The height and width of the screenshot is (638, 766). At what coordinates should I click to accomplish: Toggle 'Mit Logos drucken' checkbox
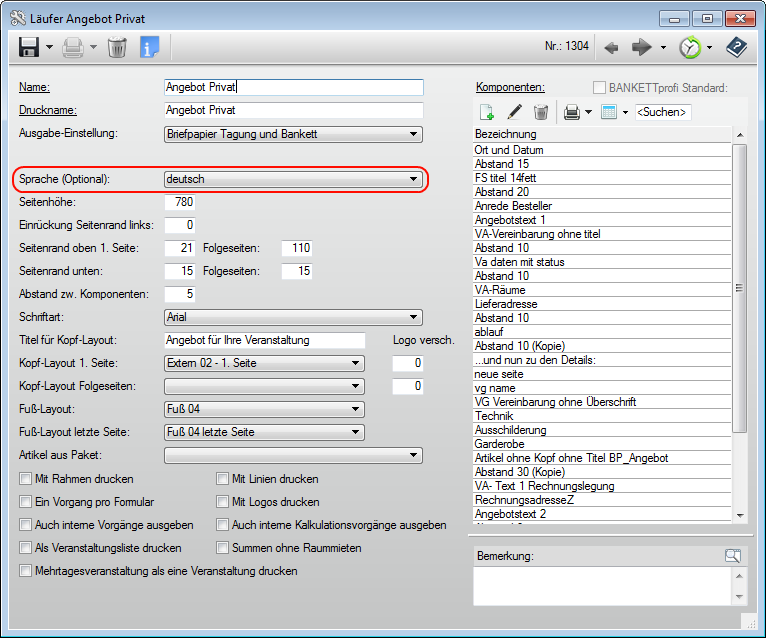(x=223, y=502)
